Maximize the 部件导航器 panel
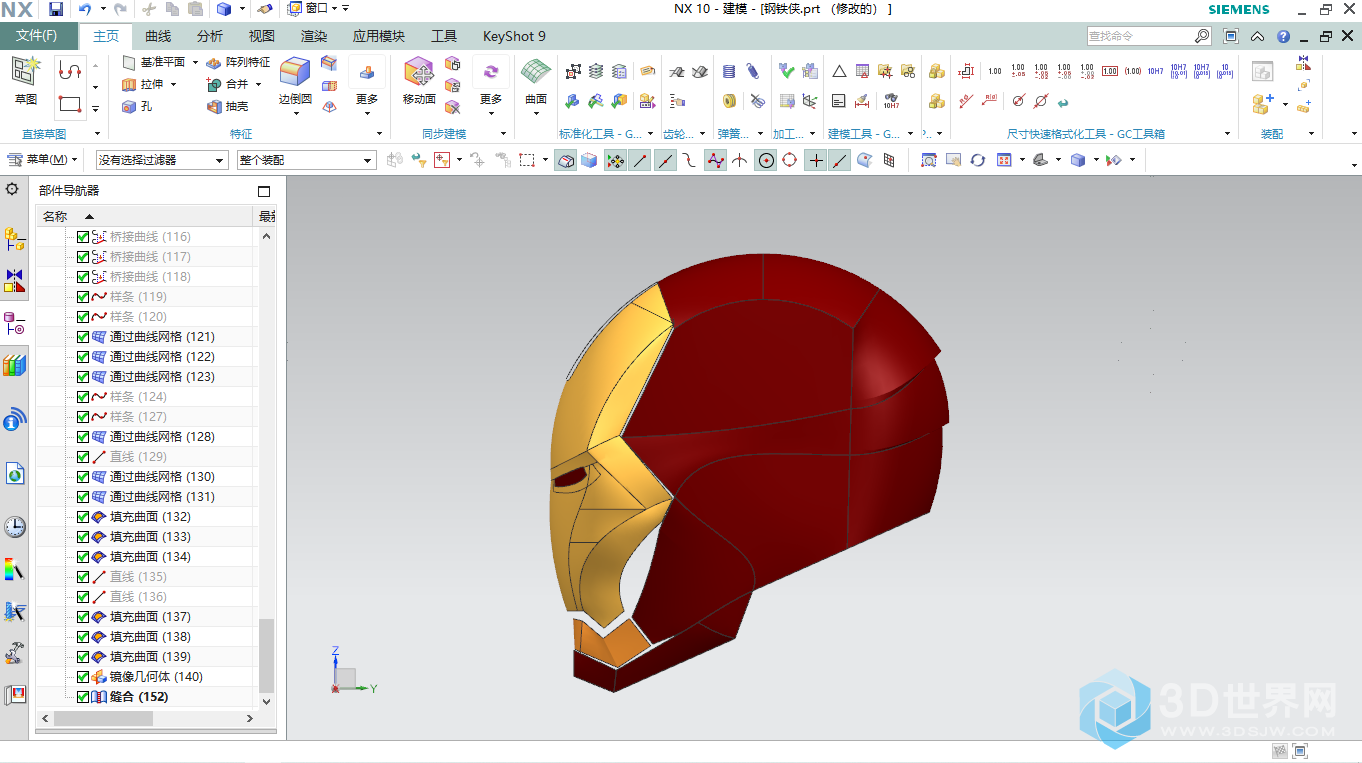 (264, 191)
